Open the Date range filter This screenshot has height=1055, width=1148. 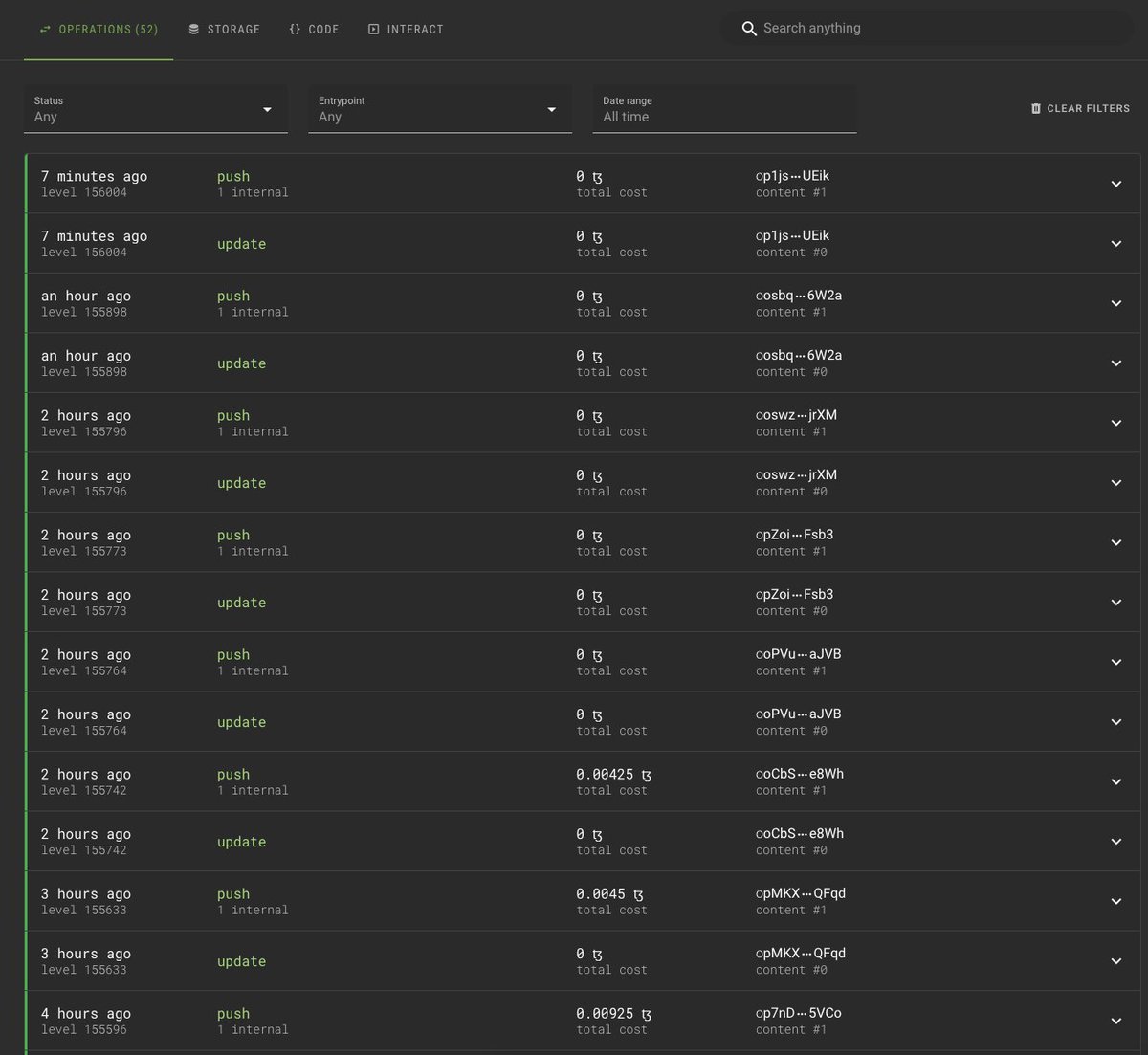pyautogui.click(x=724, y=109)
